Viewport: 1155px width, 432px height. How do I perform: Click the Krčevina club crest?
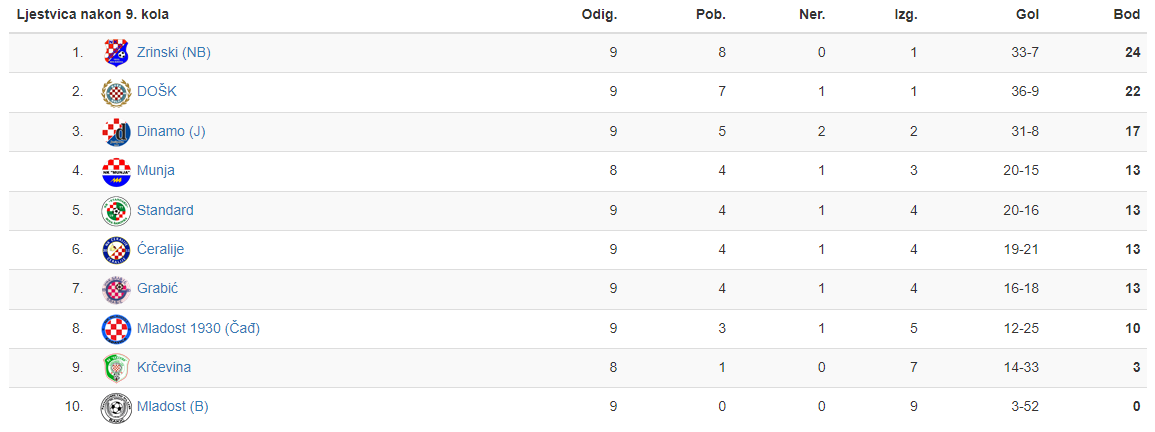(x=116, y=368)
